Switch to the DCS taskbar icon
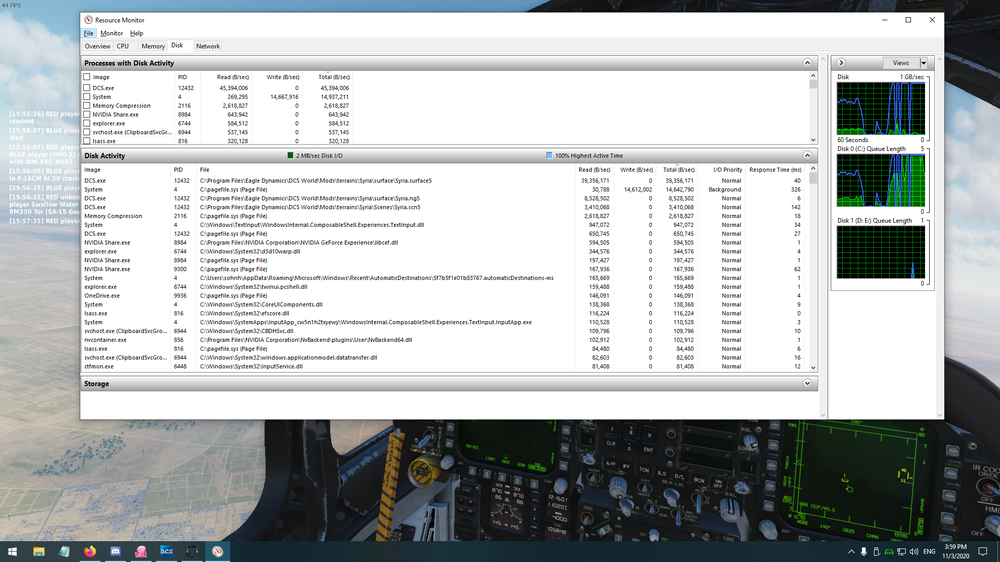This screenshot has width=1000, height=562. pyautogui.click(x=166, y=551)
